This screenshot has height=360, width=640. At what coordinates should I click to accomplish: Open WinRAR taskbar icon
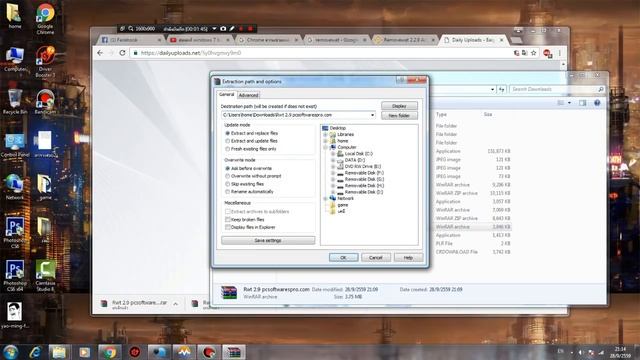(x=234, y=352)
